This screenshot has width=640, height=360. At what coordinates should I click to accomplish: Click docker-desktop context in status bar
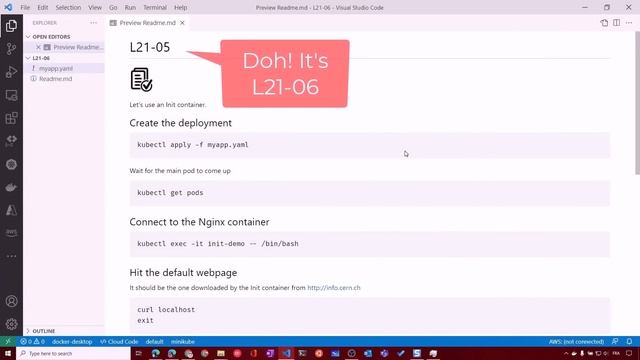click(x=72, y=342)
